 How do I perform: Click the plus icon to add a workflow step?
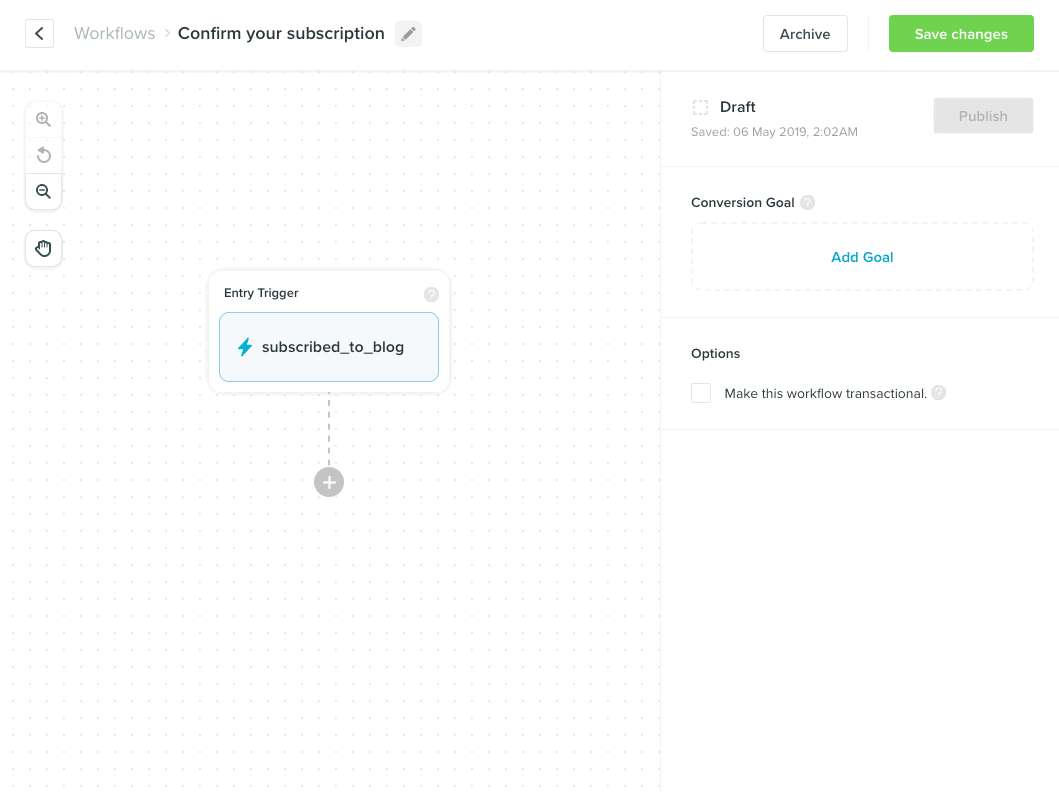click(x=328, y=482)
